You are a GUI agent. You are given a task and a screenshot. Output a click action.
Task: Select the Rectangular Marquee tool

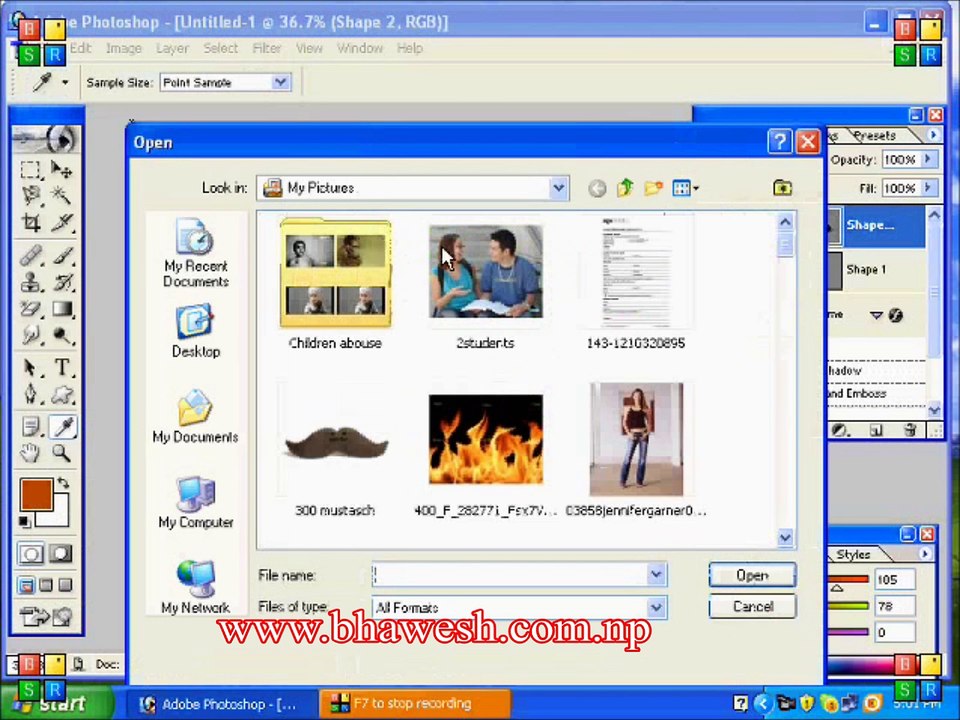click(x=31, y=170)
